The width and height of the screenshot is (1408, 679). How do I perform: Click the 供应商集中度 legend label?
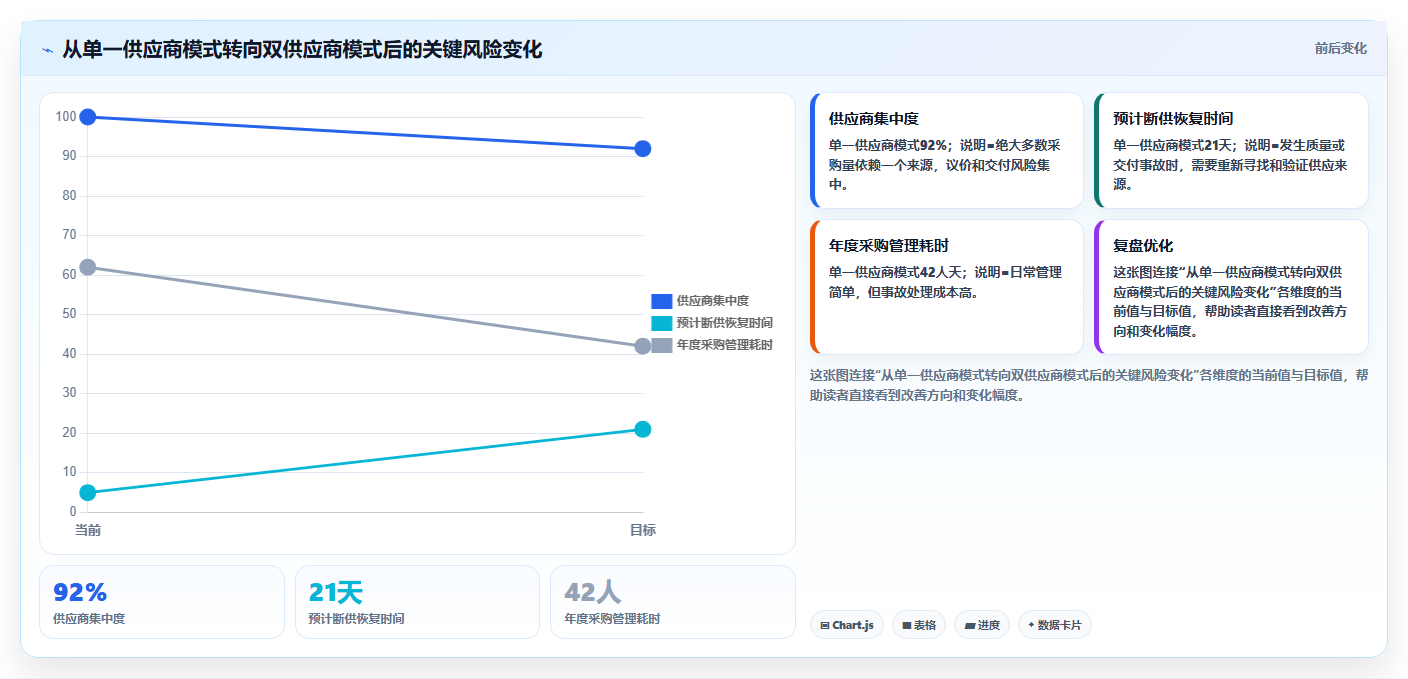(x=712, y=301)
